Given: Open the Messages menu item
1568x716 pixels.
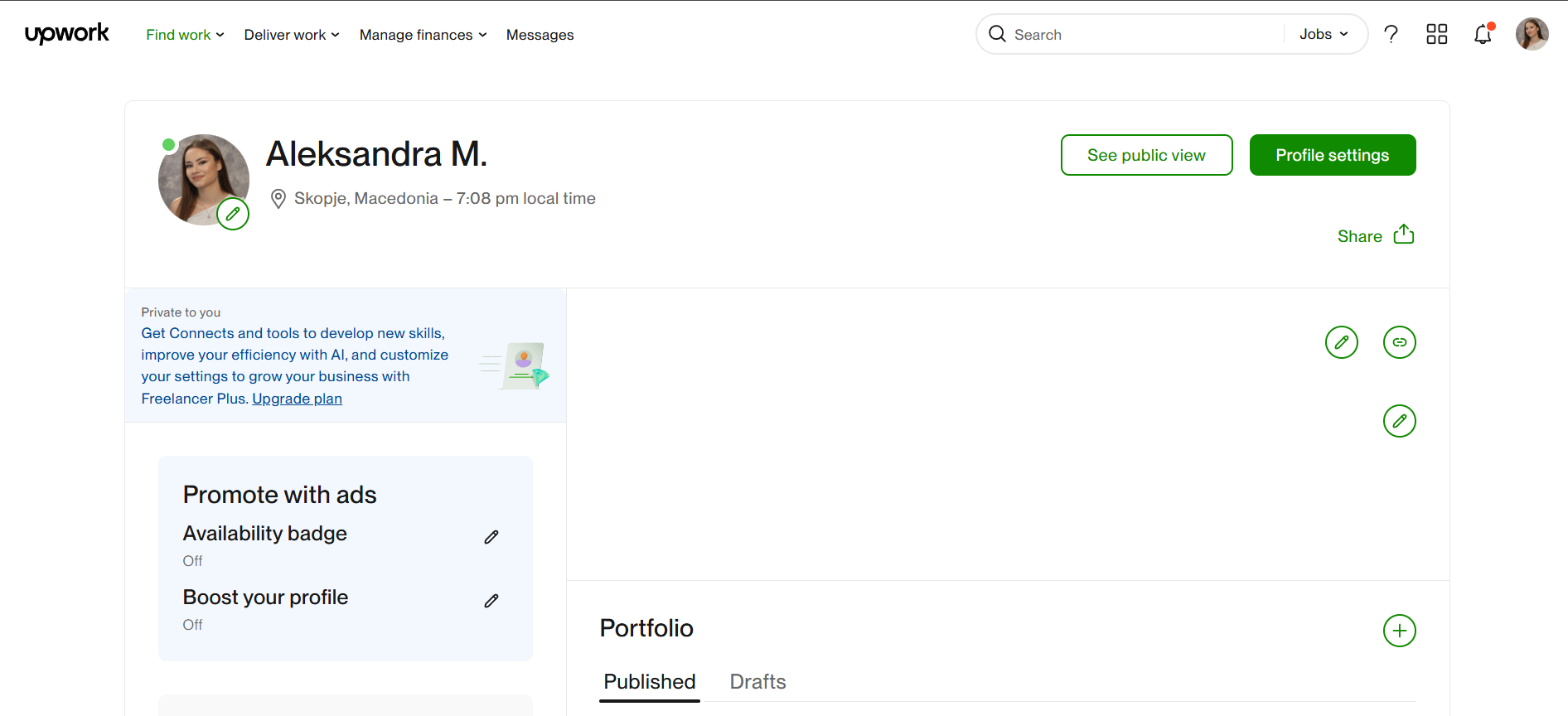Looking at the screenshot, I should 540,35.
